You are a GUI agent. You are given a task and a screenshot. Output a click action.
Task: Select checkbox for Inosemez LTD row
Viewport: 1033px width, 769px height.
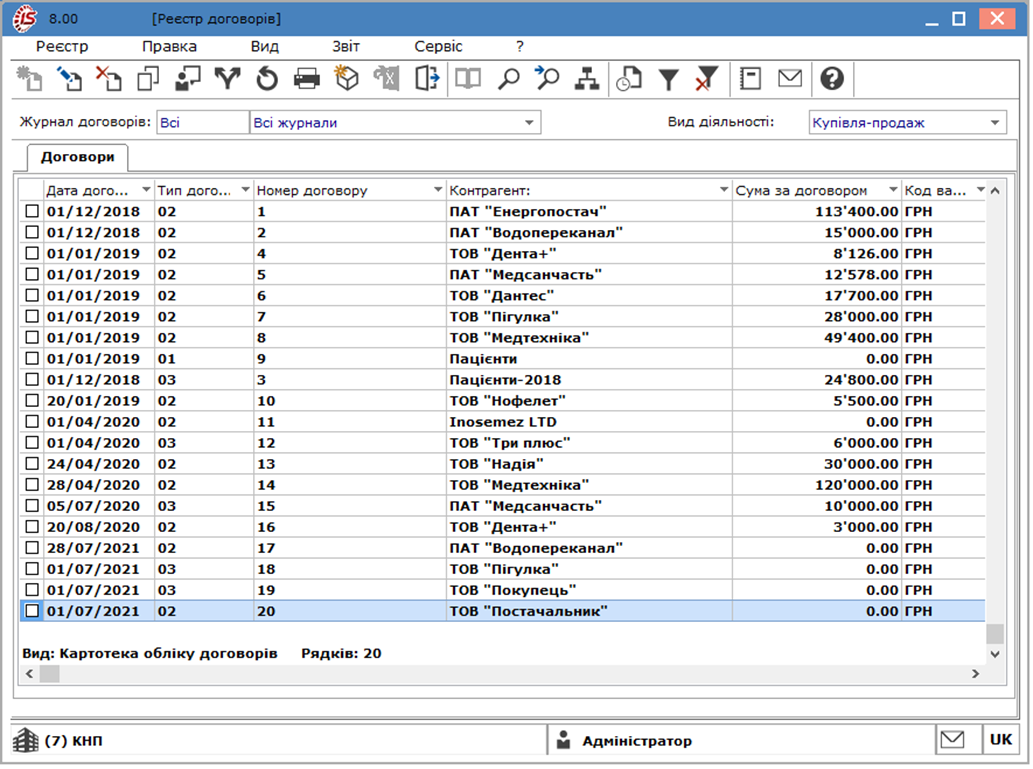coord(32,422)
